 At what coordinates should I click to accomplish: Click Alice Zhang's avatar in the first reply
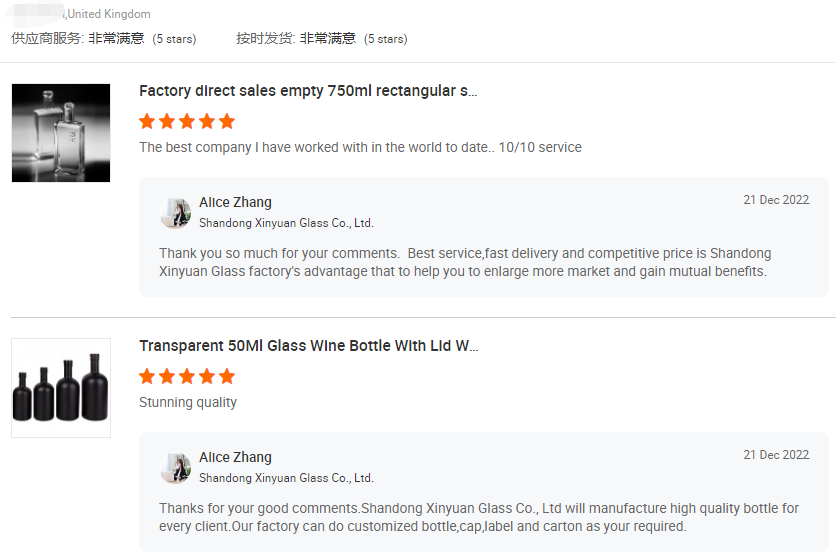click(176, 212)
